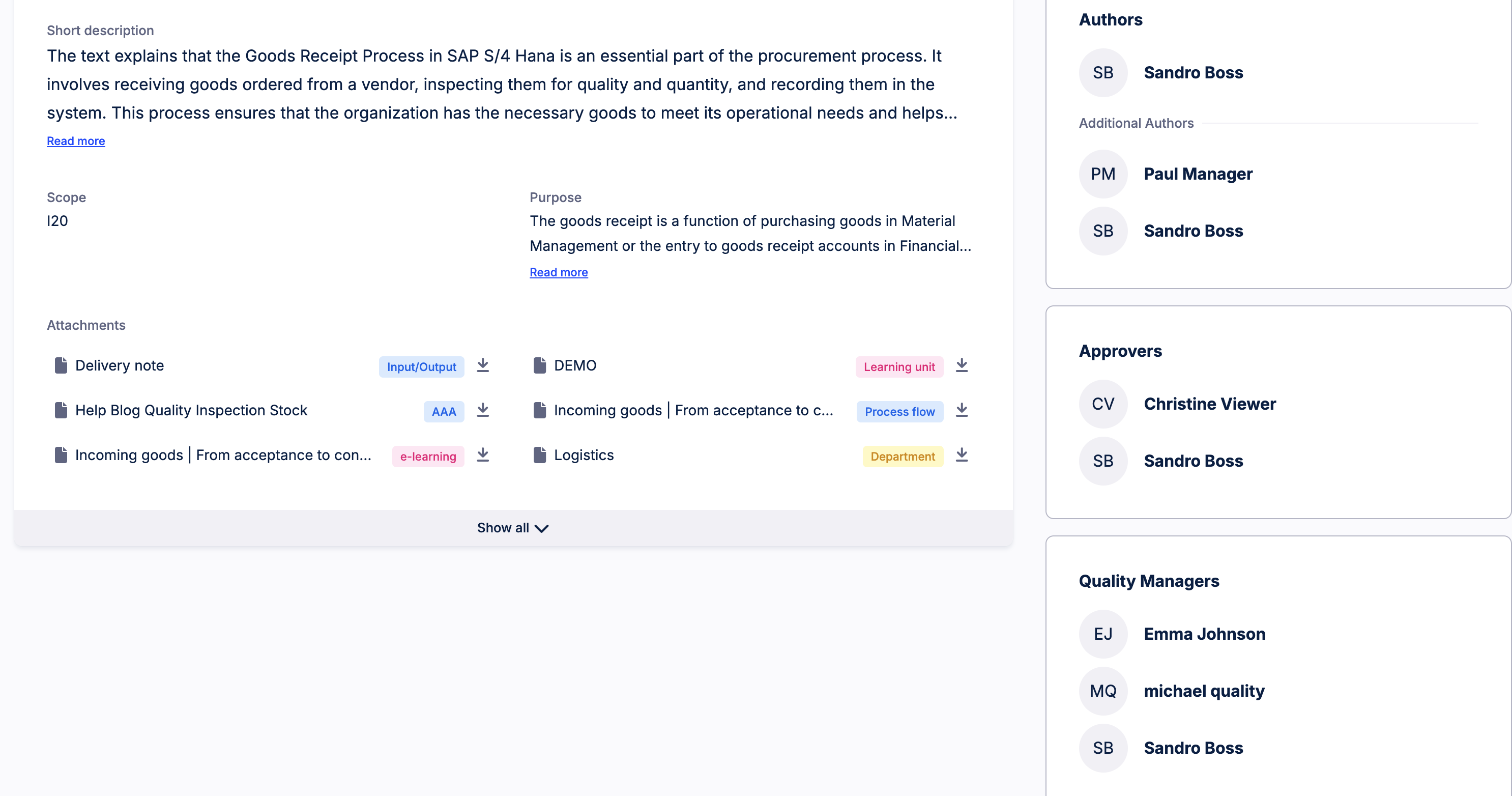Select the Input/Output tag on Delivery note

421,367
